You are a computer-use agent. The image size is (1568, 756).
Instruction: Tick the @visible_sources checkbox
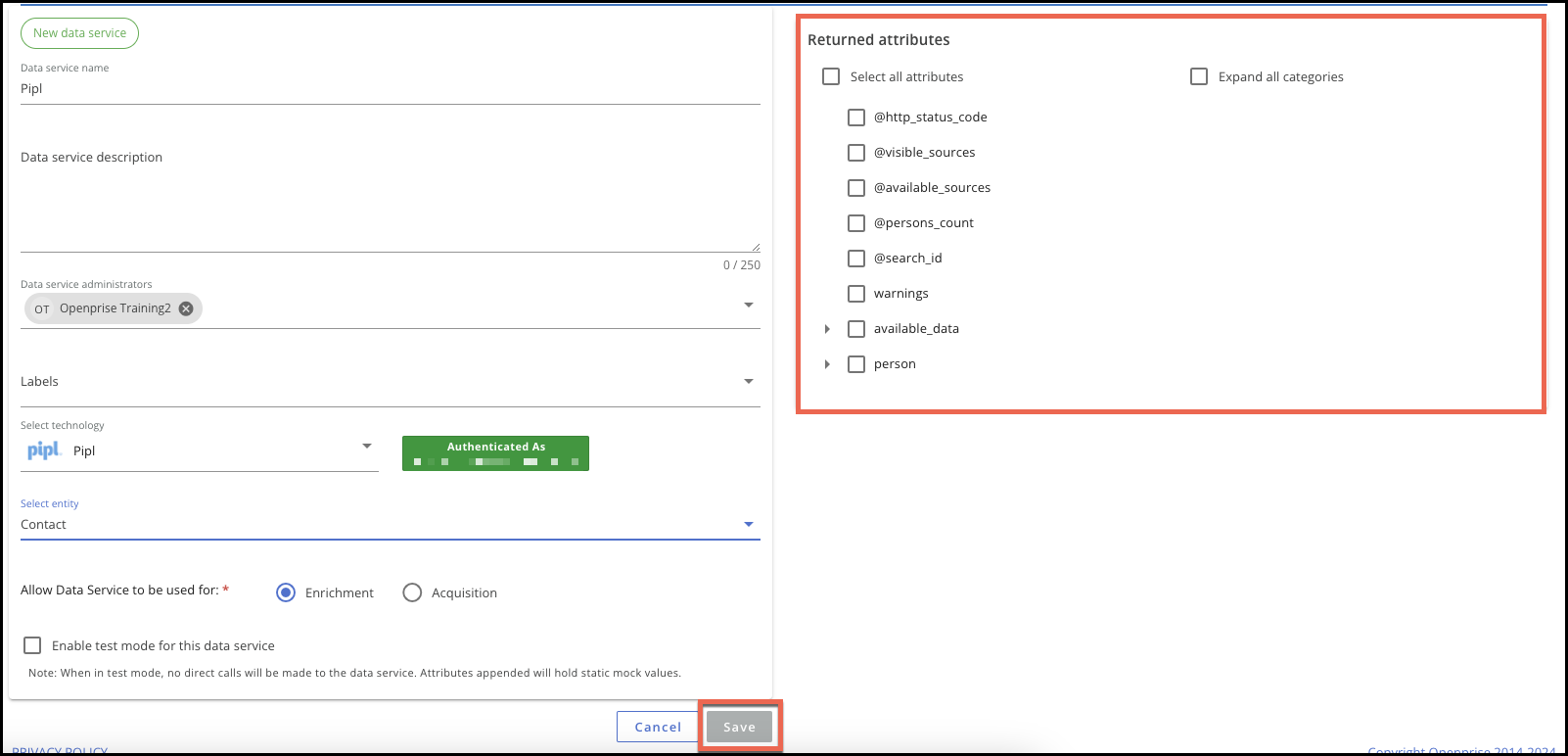[856, 153]
